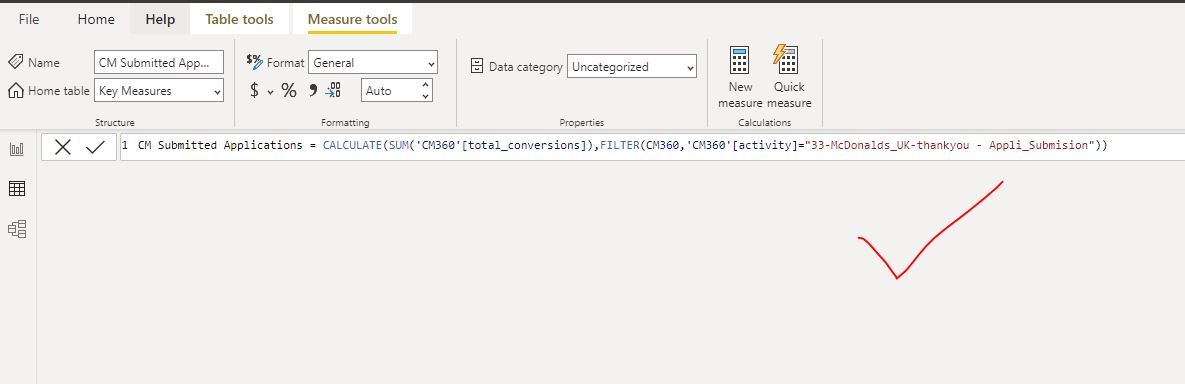Viewport: 1185px width, 384px height.
Task: Click the Data category icon
Action: (x=477, y=67)
